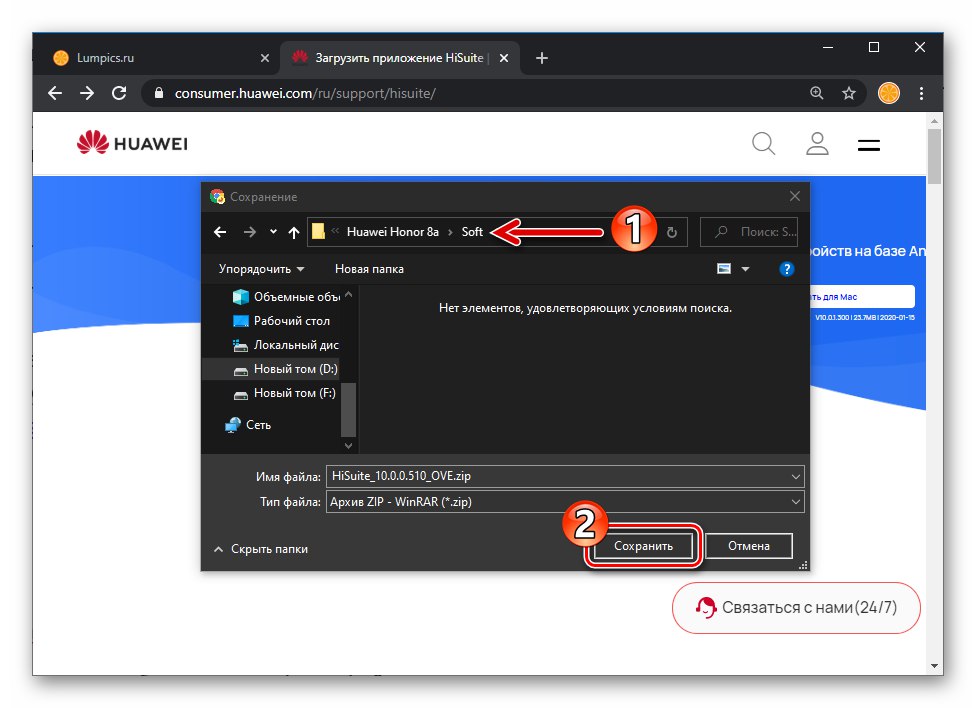The height and width of the screenshot is (708, 976).
Task: Click the page scrollbar down arrow
Action: click(x=934, y=666)
